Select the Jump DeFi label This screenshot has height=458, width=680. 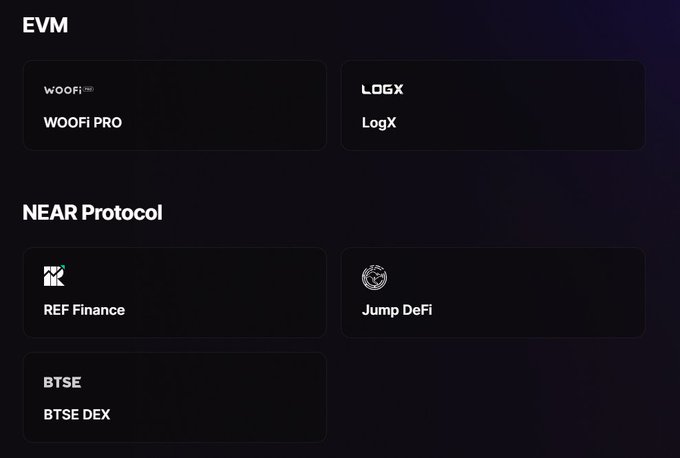pyautogui.click(x=397, y=310)
